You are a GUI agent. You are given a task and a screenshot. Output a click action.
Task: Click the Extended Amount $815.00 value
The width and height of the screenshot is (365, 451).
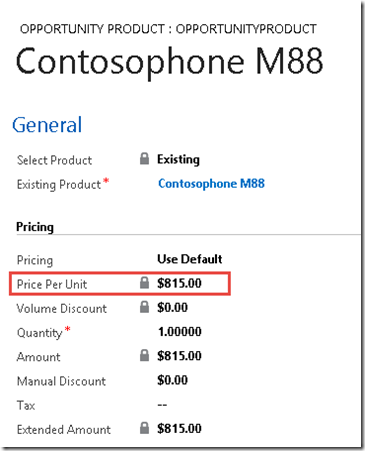(179, 429)
